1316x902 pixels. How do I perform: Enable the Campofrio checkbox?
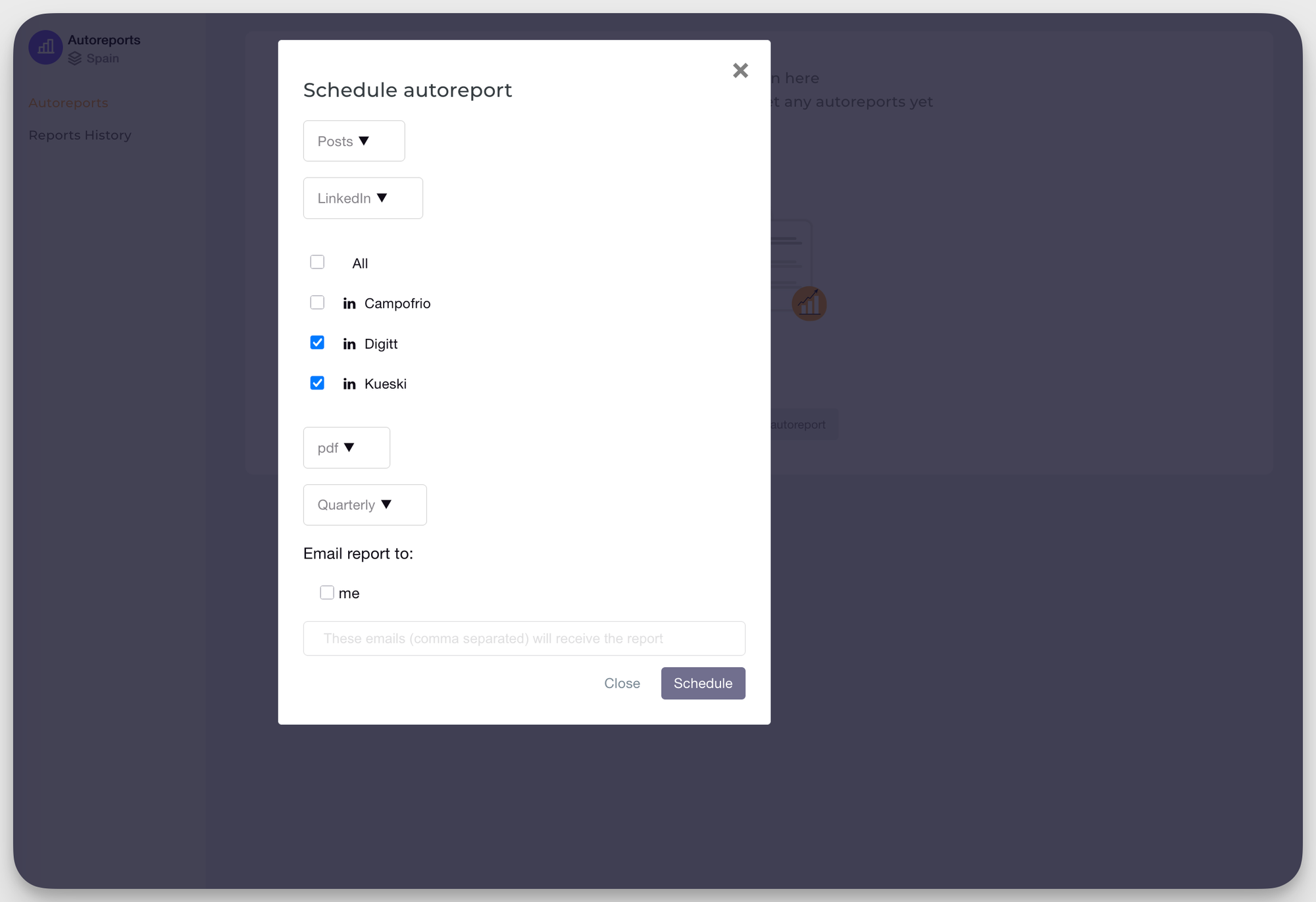tap(317, 302)
